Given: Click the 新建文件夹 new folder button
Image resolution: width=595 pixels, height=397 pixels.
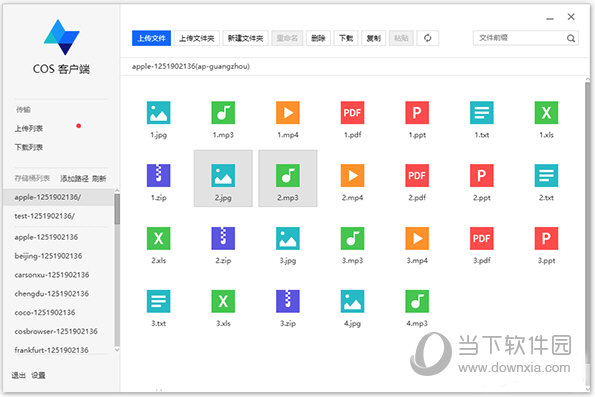Looking at the screenshot, I should pos(245,38).
